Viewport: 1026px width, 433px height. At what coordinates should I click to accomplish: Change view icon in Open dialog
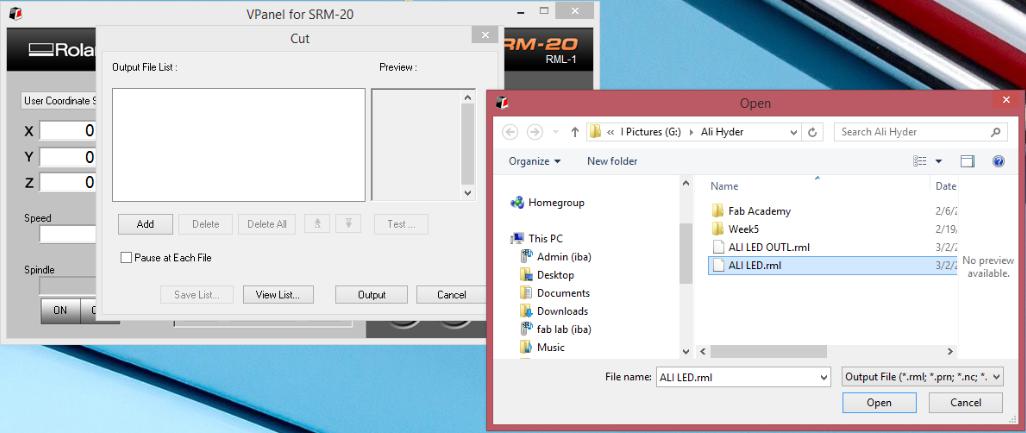click(x=920, y=161)
